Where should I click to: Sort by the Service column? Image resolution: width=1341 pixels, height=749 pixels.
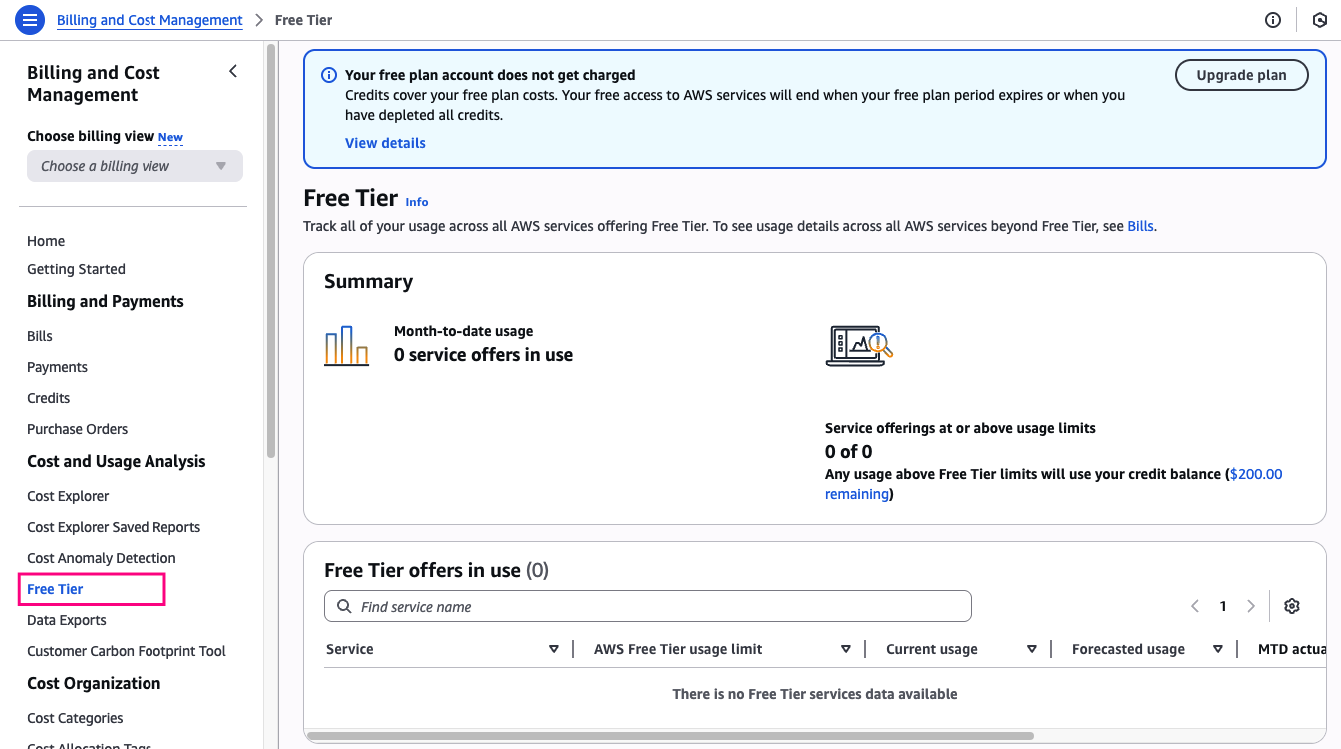point(553,649)
